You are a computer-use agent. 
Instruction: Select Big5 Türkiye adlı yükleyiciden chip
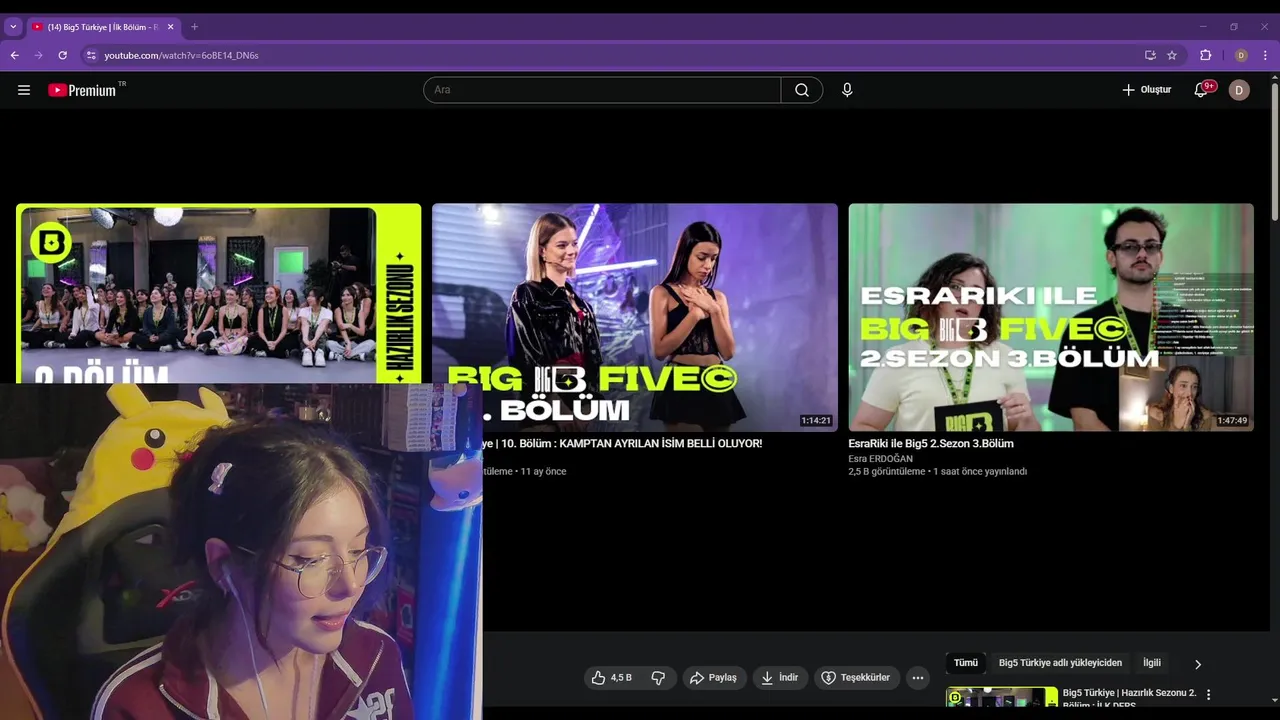[x=1060, y=663]
